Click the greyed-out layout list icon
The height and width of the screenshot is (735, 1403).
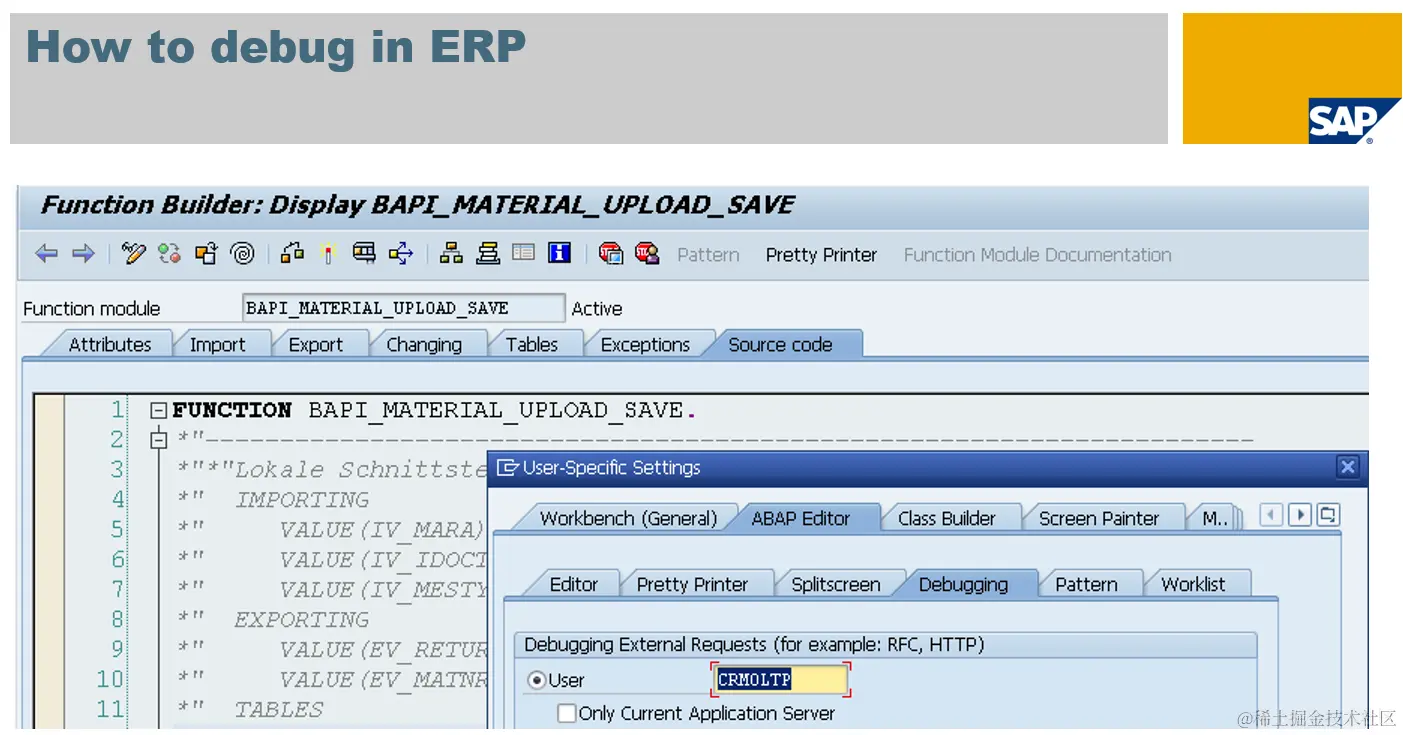[523, 254]
